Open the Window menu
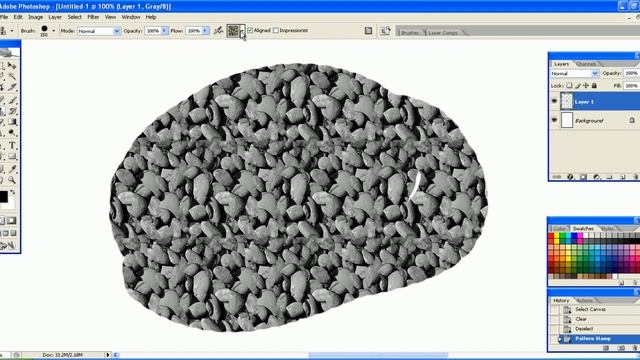This screenshot has width=640, height=360. tap(131, 17)
